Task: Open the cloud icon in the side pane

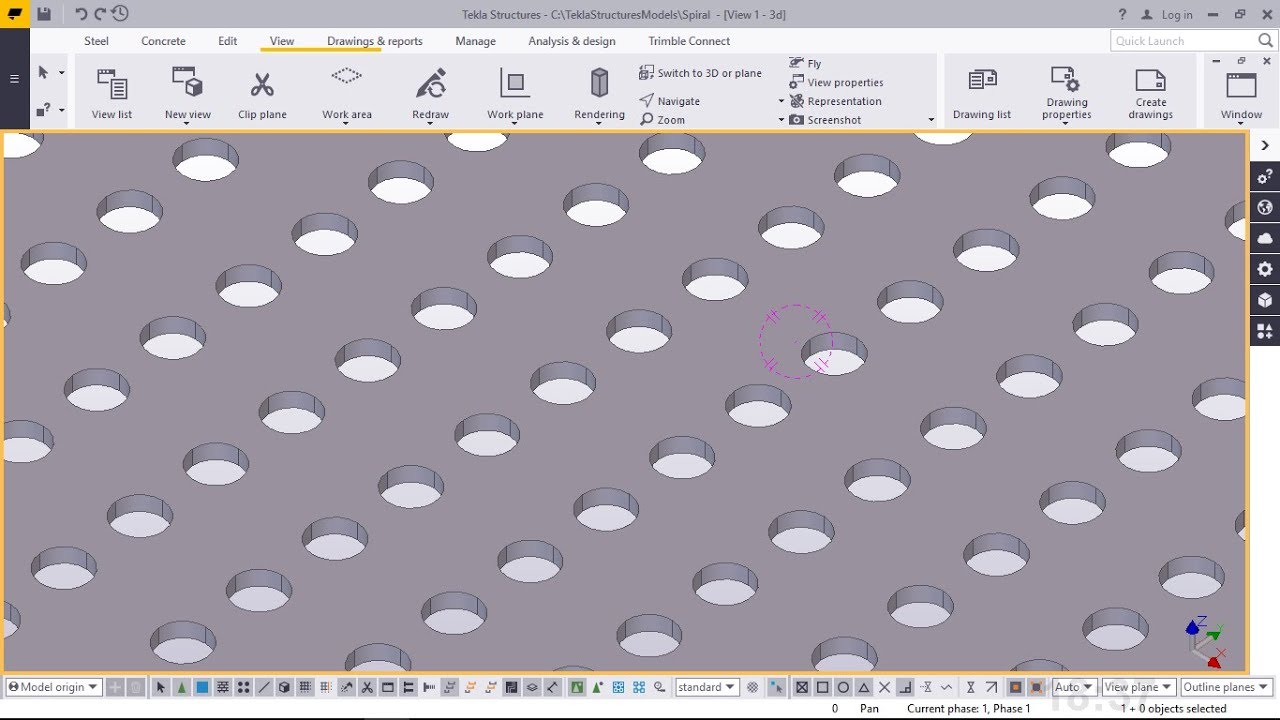Action: tap(1265, 238)
